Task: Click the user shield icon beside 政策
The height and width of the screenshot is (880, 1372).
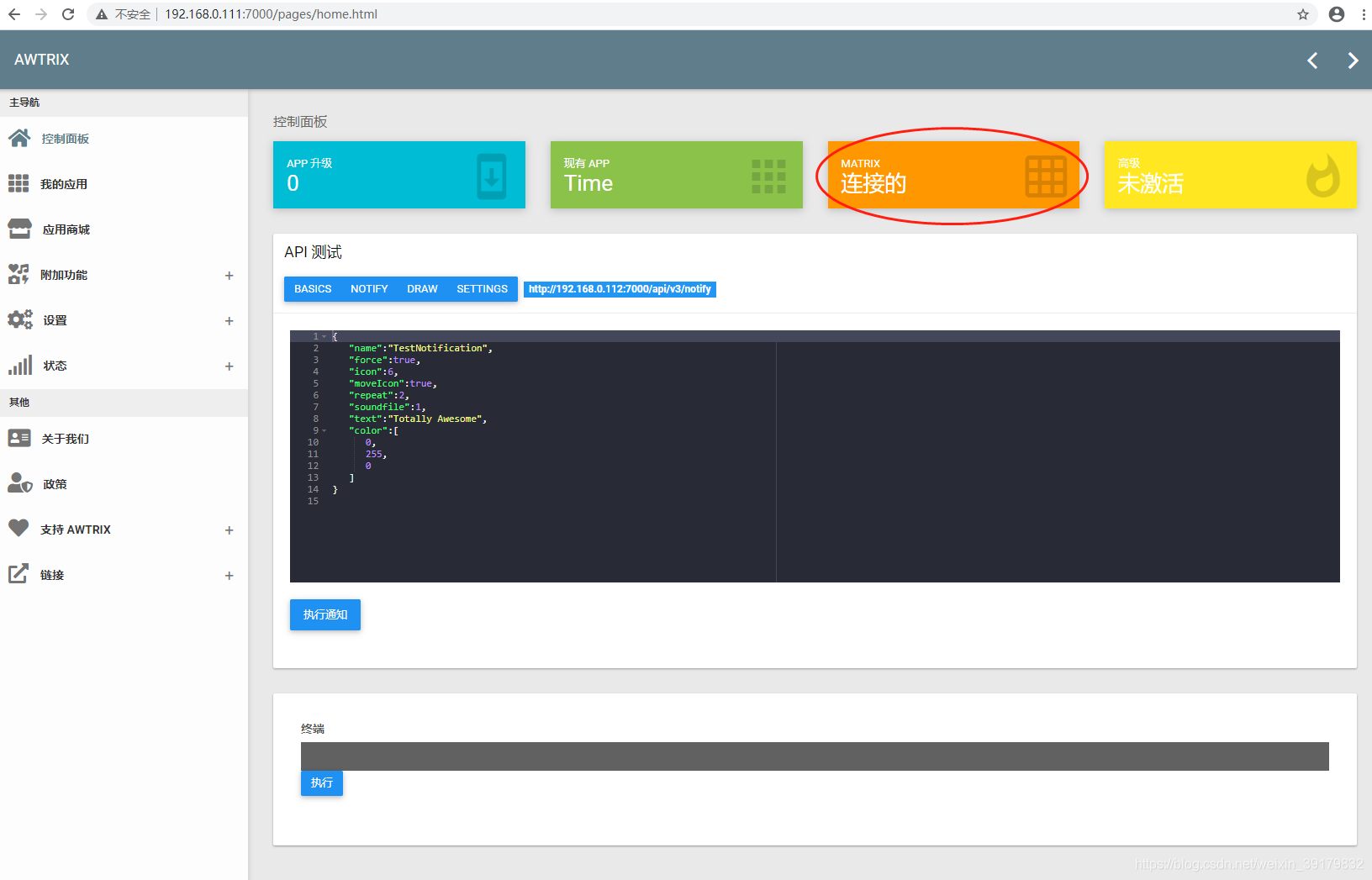Action: (20, 483)
